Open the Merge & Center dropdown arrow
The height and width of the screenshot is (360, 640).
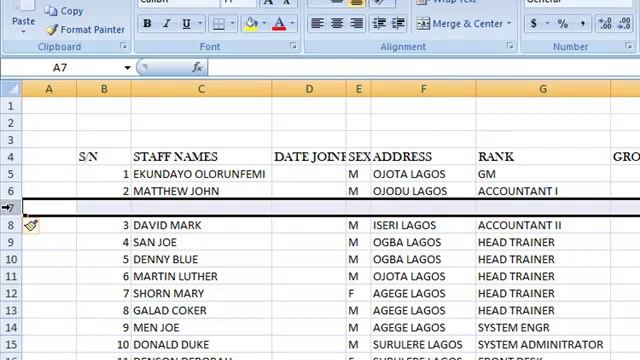509,24
